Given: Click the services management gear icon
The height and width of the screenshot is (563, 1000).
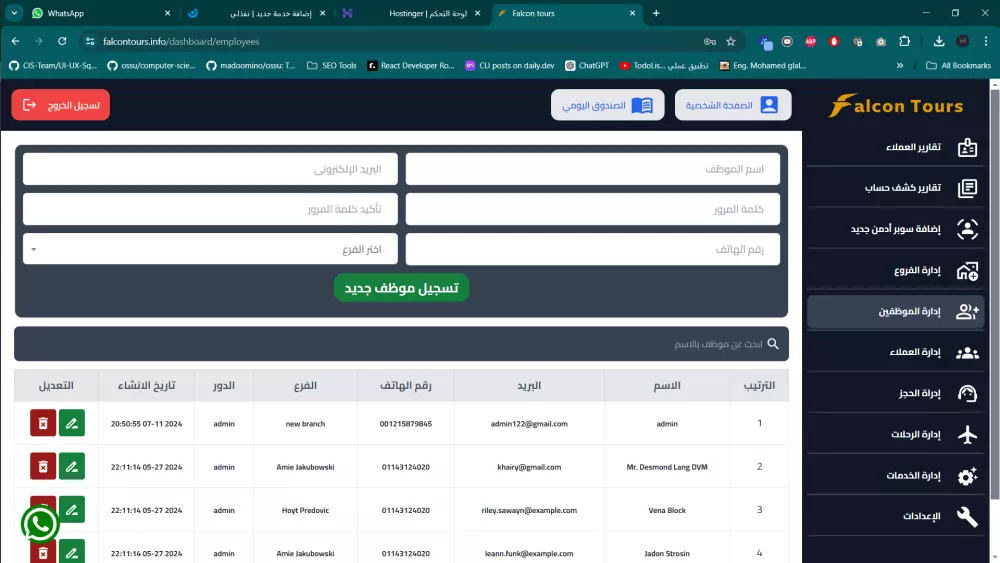Looking at the screenshot, I should pyautogui.click(x=967, y=476).
